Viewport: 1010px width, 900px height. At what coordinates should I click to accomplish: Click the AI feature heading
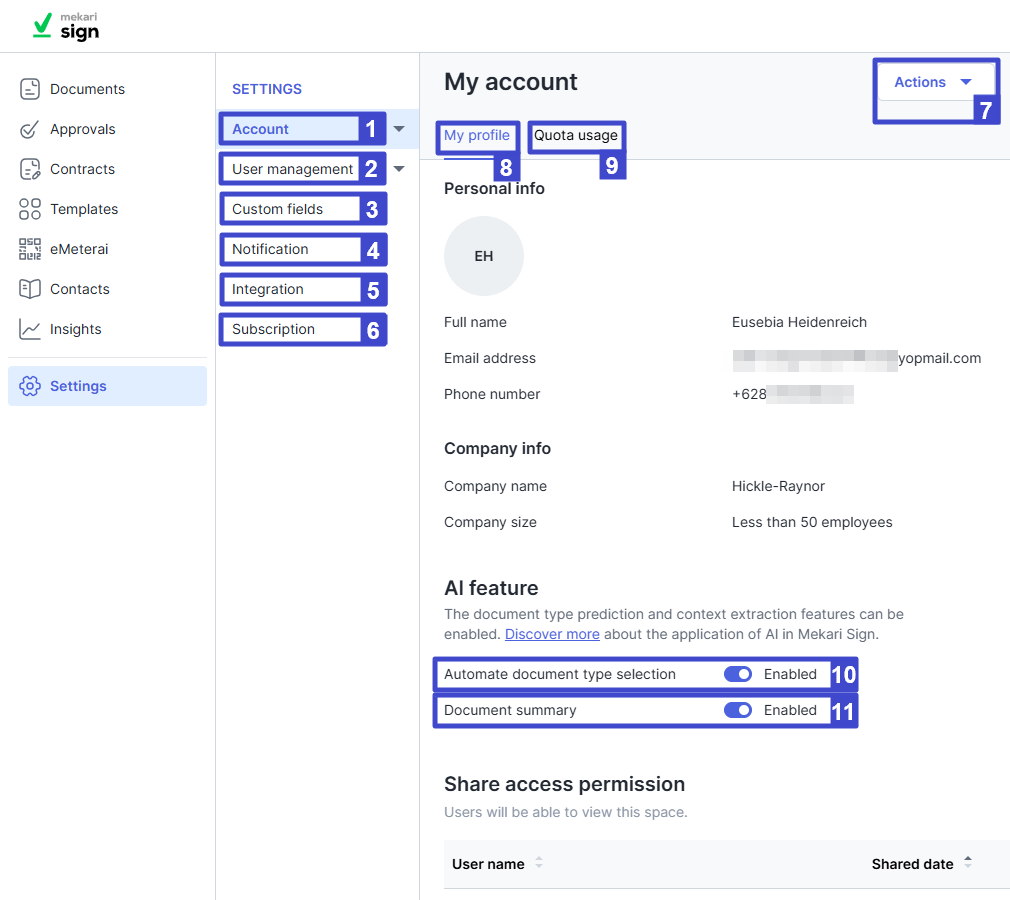[x=491, y=588]
